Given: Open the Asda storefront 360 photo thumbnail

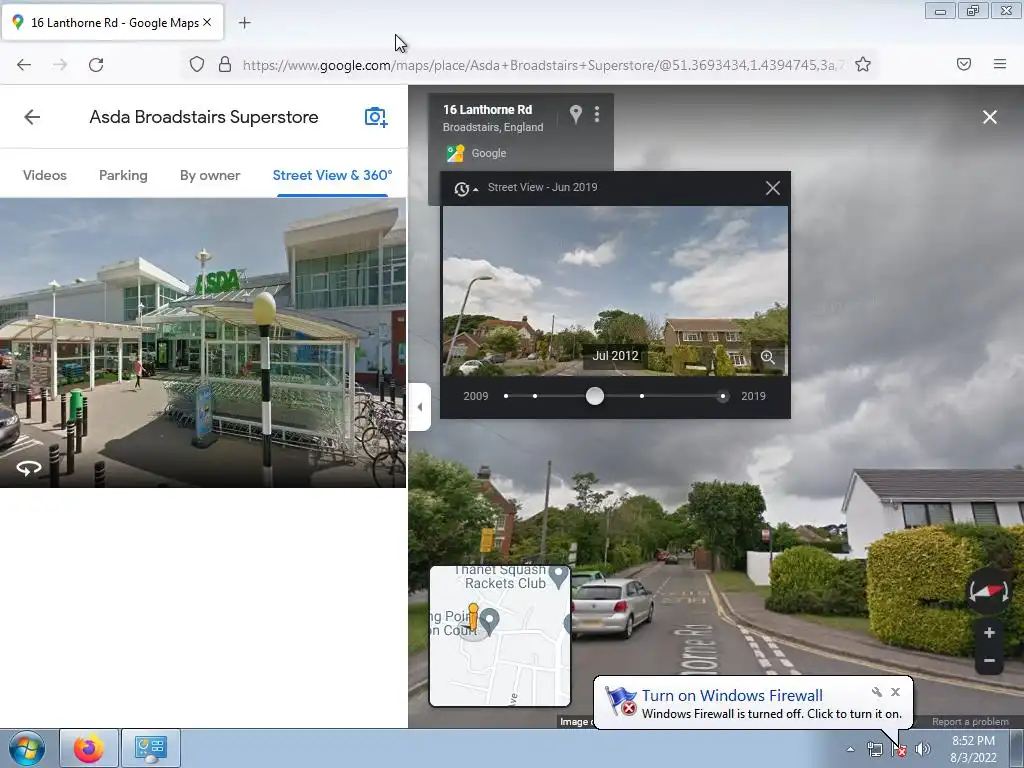Looking at the screenshot, I should (x=202, y=342).
